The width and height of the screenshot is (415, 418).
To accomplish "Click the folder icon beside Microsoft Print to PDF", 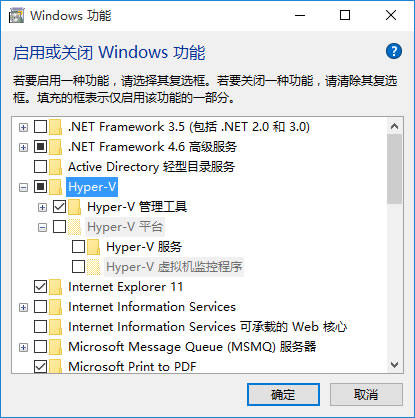I will (x=56, y=366).
